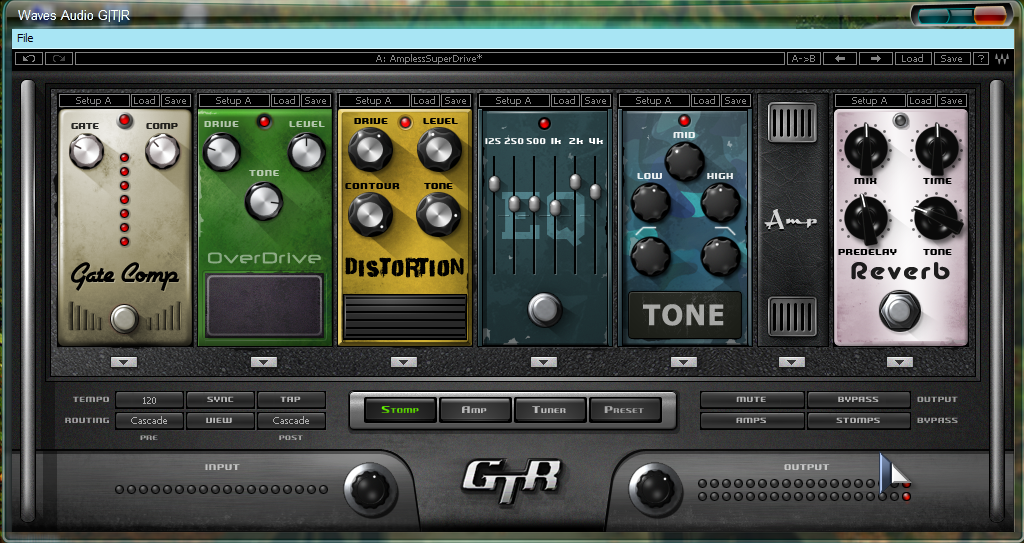The height and width of the screenshot is (543, 1024).
Task: Click the LEVEL knob on Distortion pedal
Action: [x=440, y=150]
